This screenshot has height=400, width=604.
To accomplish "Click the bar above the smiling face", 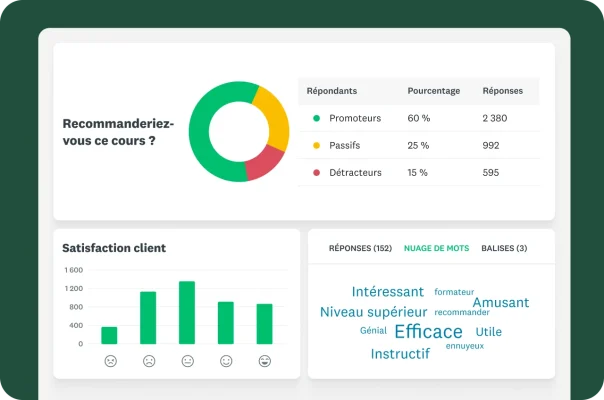I will [x=226, y=323].
